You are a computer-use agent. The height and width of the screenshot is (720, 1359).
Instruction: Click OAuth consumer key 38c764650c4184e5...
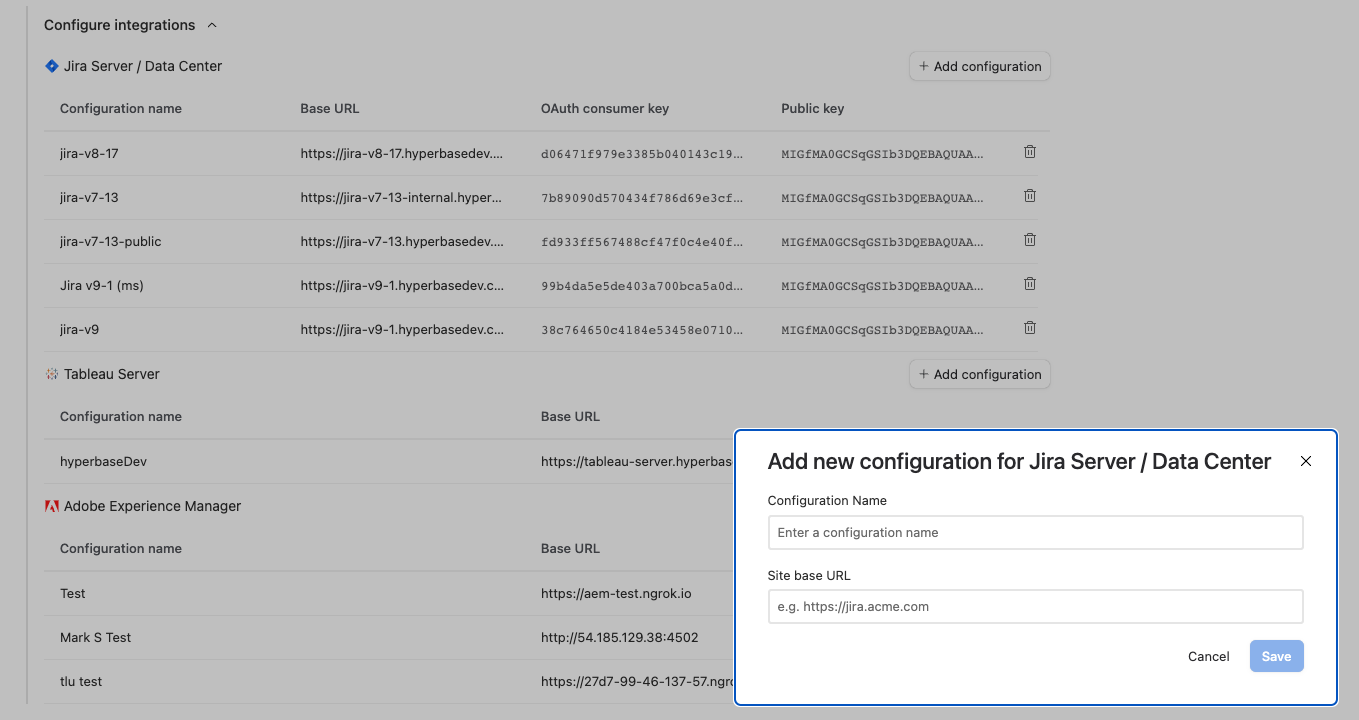[643, 330]
